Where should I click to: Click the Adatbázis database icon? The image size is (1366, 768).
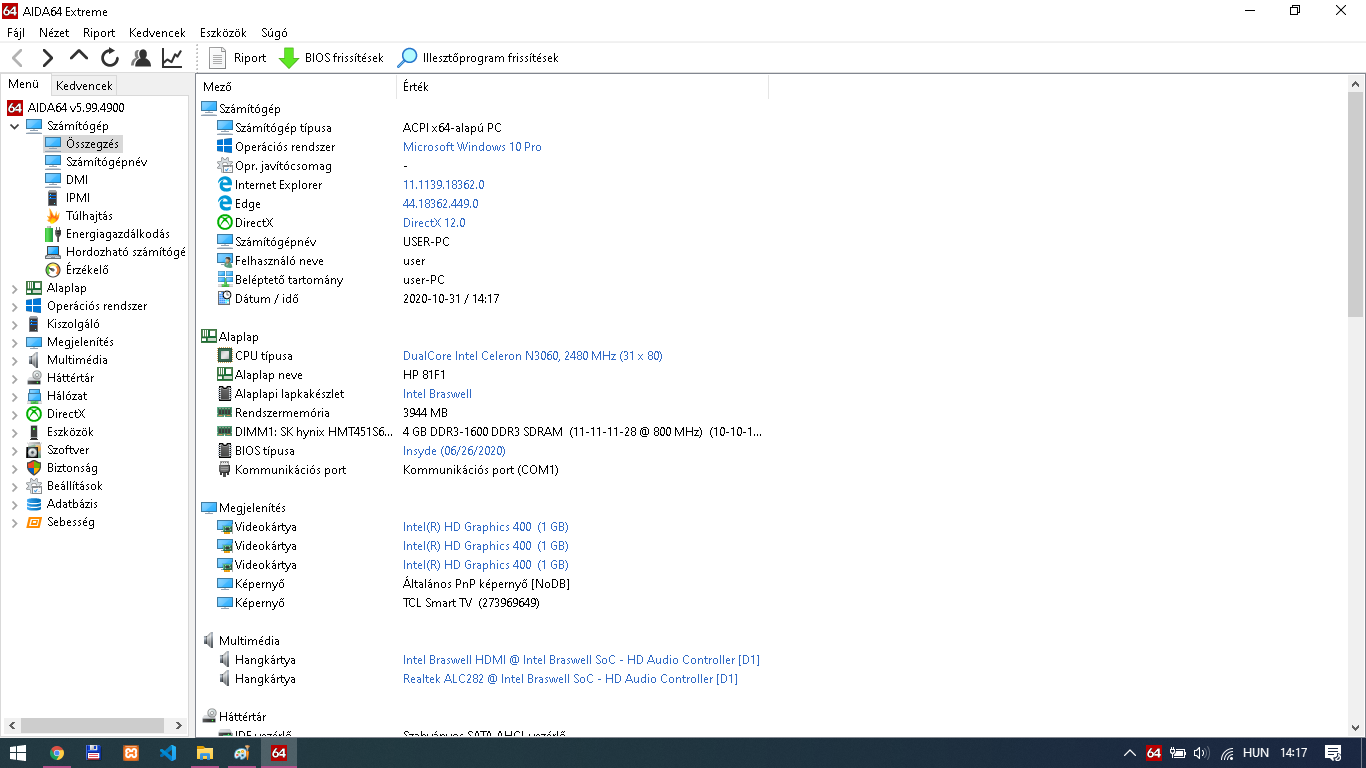[34, 504]
